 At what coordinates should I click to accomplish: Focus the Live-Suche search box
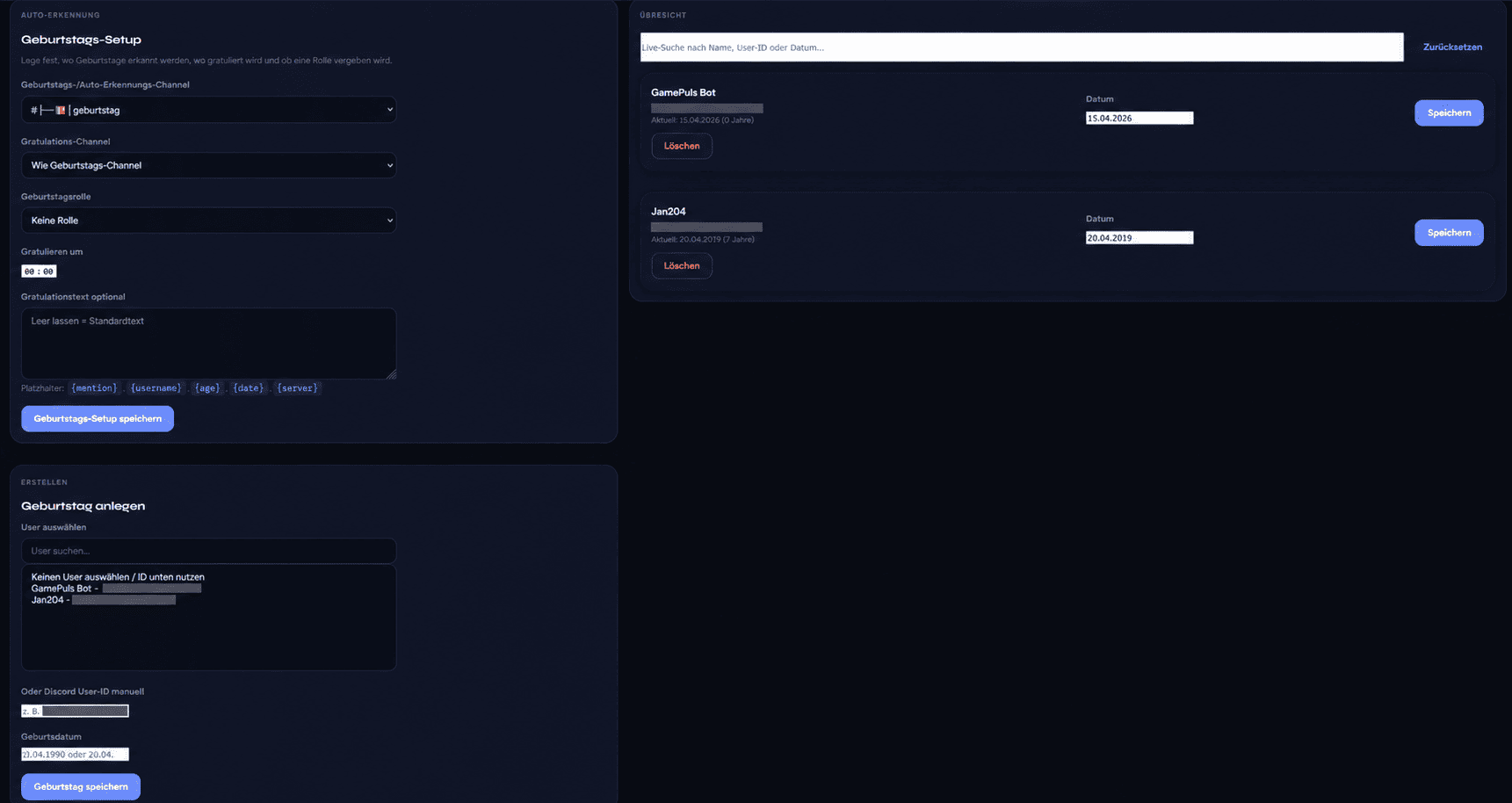click(x=1022, y=47)
